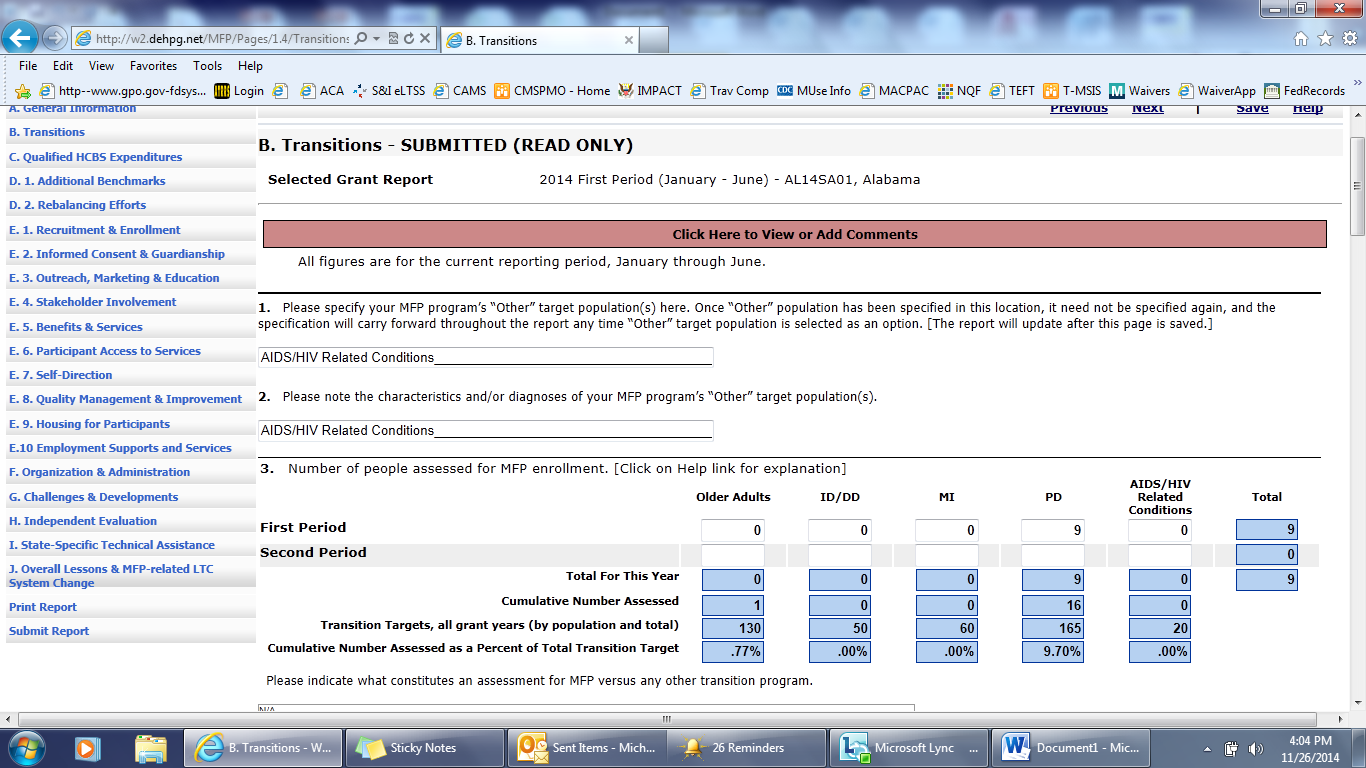Open H. Independent Evaluation section

pos(83,521)
